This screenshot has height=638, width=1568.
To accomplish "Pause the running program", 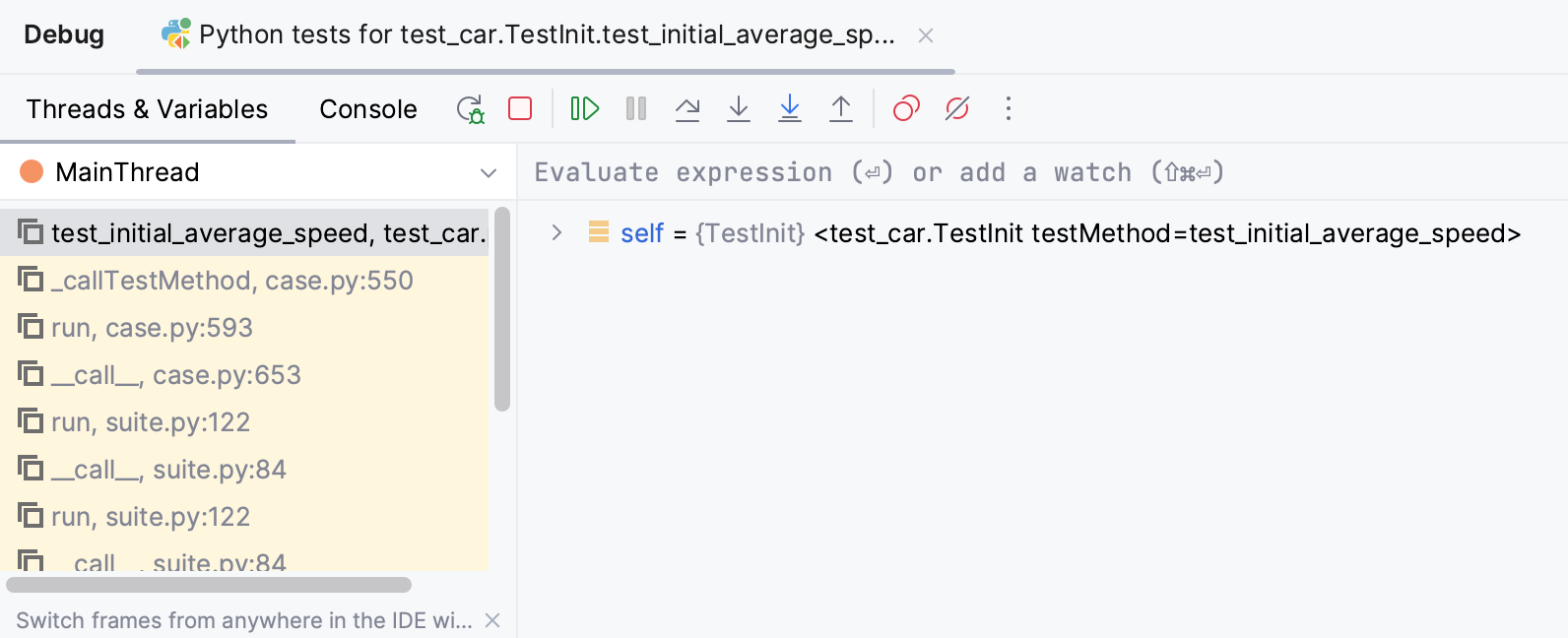I will (635, 109).
